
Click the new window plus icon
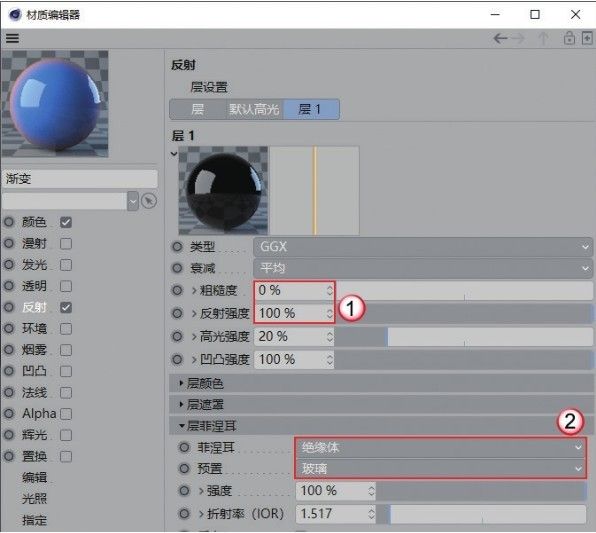[x=587, y=38]
